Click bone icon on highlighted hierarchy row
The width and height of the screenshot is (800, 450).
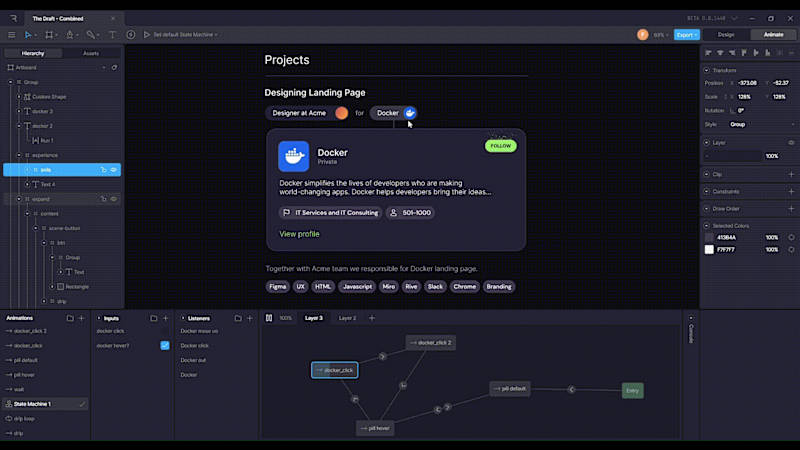coord(104,170)
